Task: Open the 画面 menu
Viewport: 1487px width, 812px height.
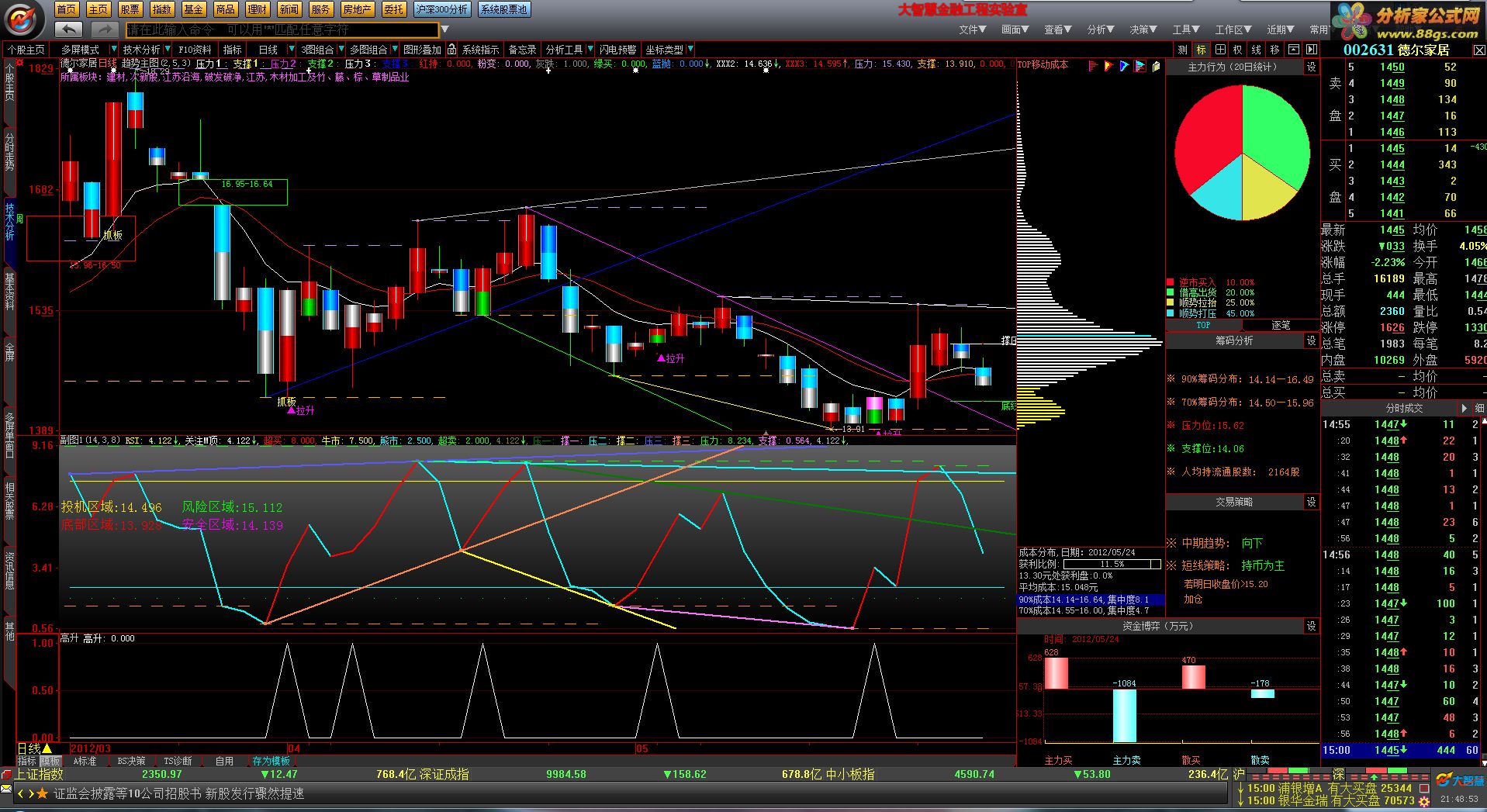Action: [x=1015, y=29]
